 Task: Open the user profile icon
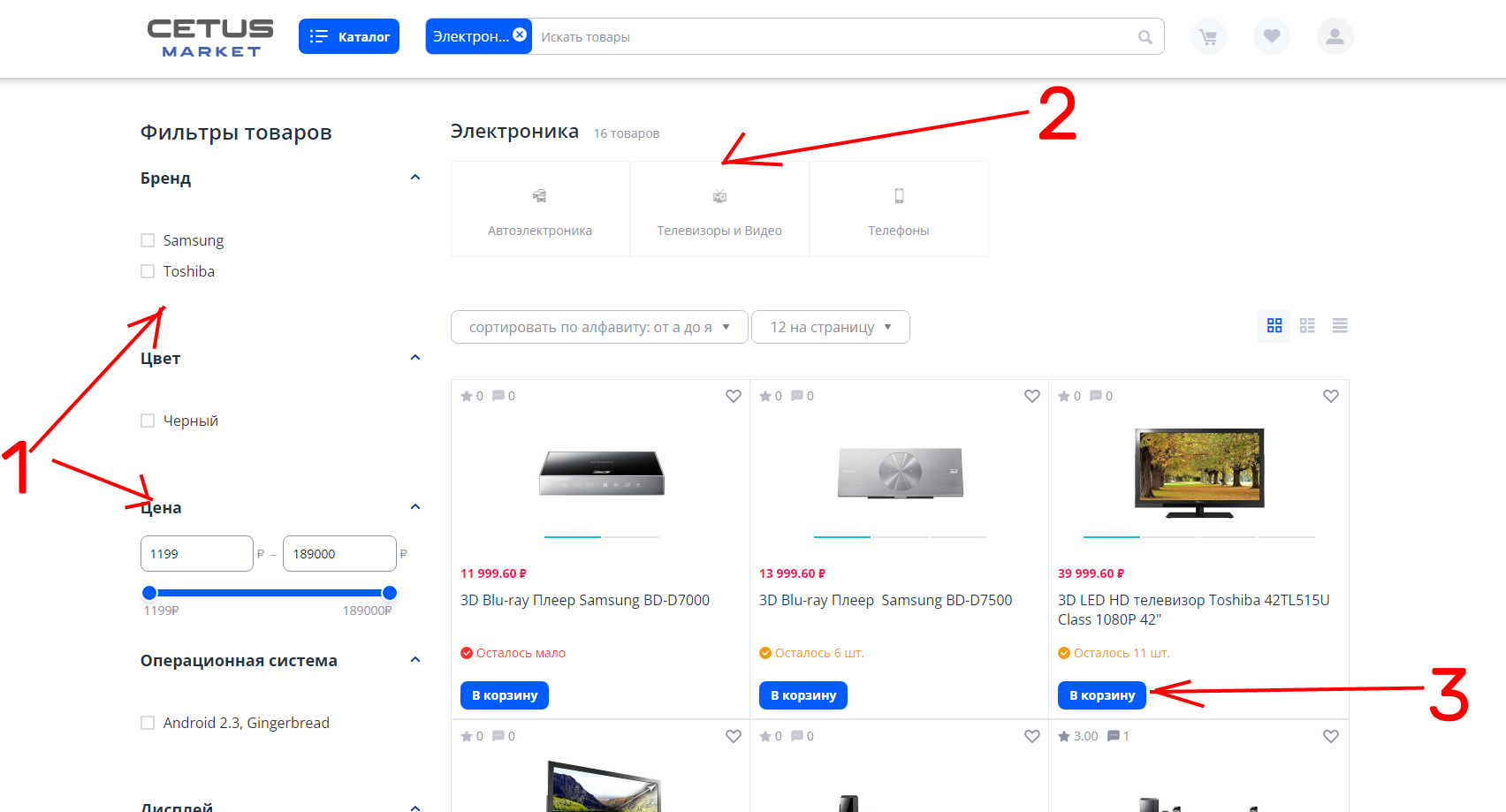point(1335,37)
